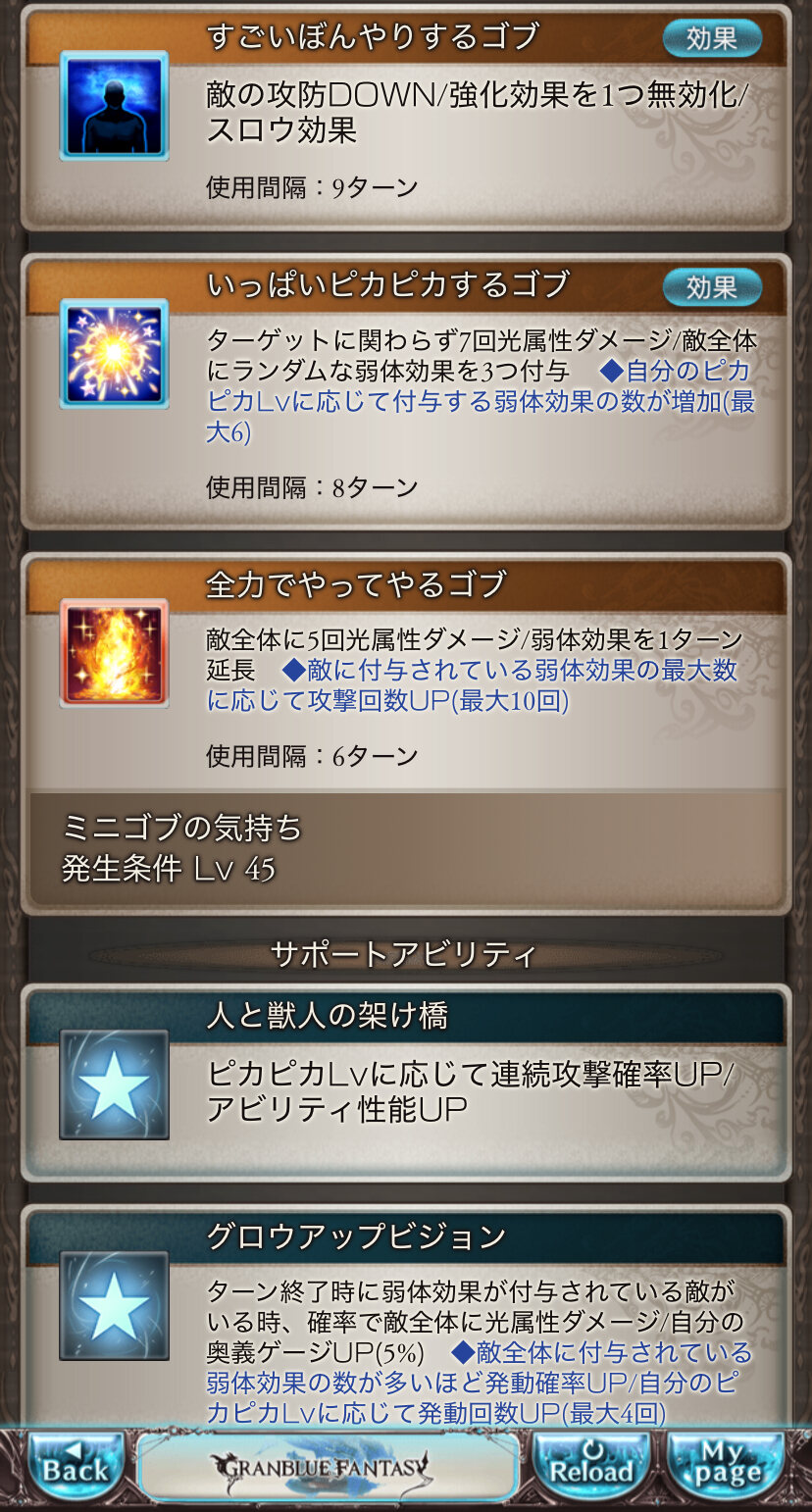Select the すごいぼんやりするゴブ skill title
Screen dimensions: 812x1512
click(373, 37)
